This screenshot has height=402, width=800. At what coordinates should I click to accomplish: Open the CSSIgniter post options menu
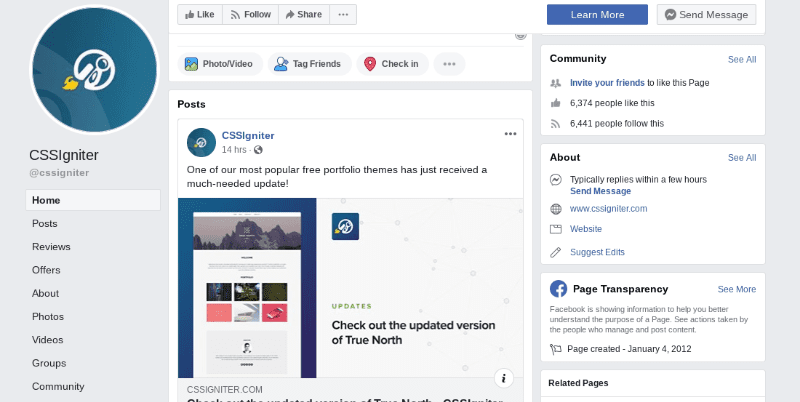(x=510, y=134)
